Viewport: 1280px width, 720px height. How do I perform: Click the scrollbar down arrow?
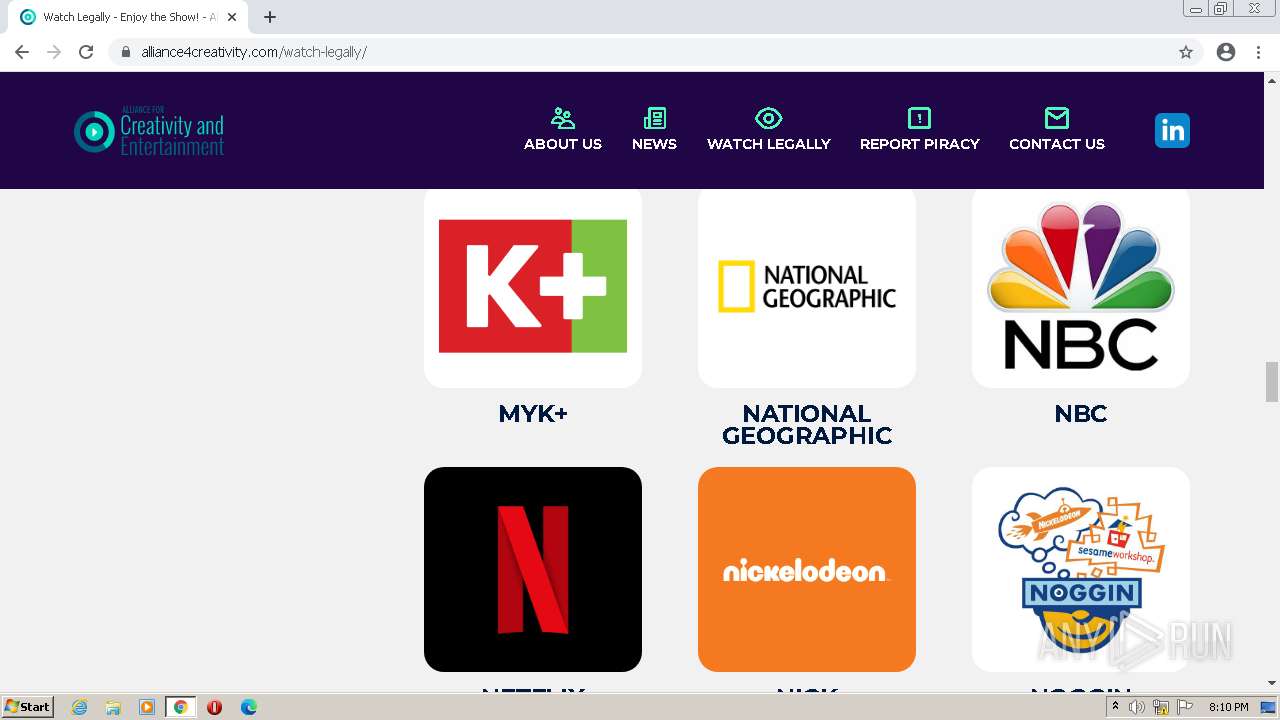point(1272,683)
